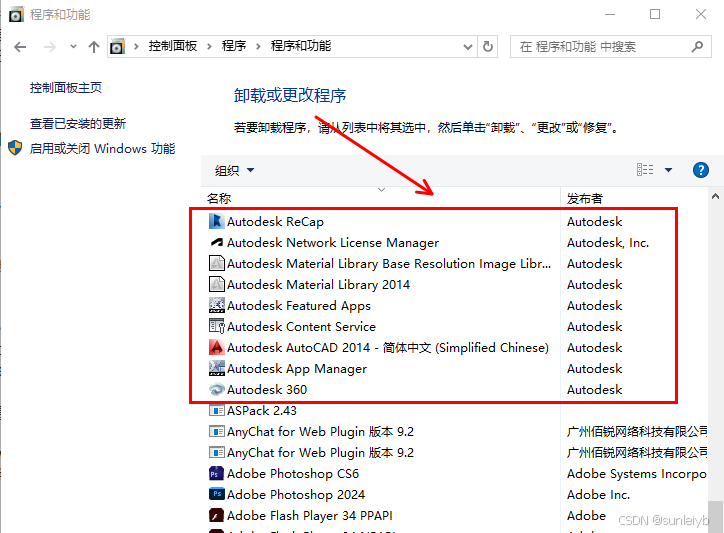Click the Autodesk ReCap program icon
Screen dimensions: 724x533
tap(217, 221)
